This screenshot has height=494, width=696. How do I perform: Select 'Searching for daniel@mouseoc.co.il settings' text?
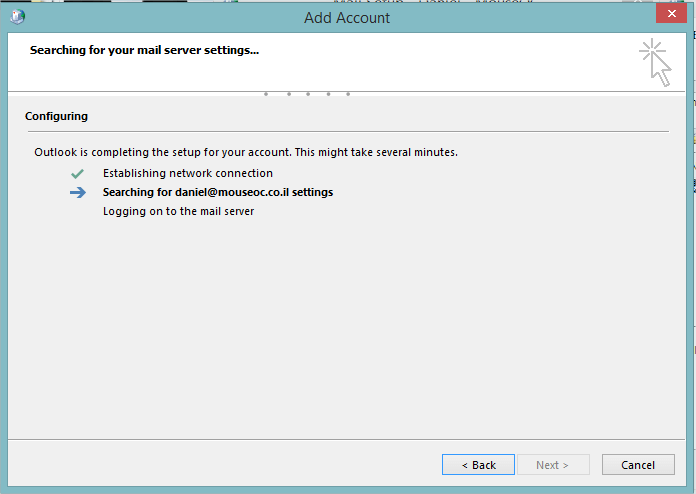click(x=218, y=192)
